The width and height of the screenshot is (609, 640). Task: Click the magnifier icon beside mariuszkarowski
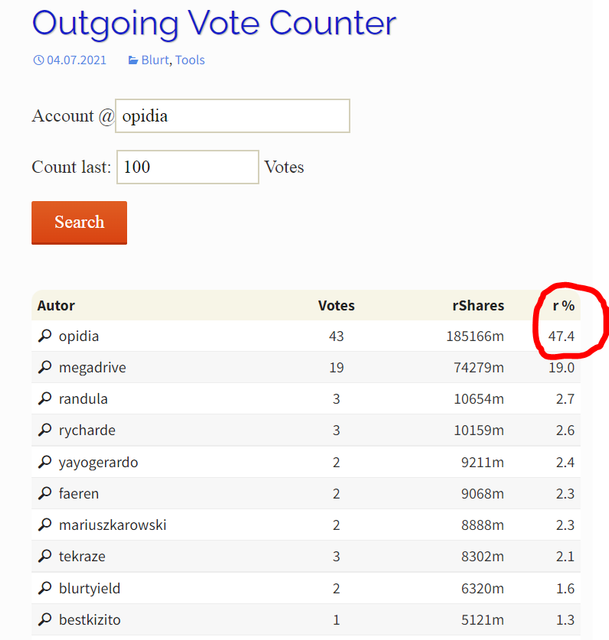44,525
